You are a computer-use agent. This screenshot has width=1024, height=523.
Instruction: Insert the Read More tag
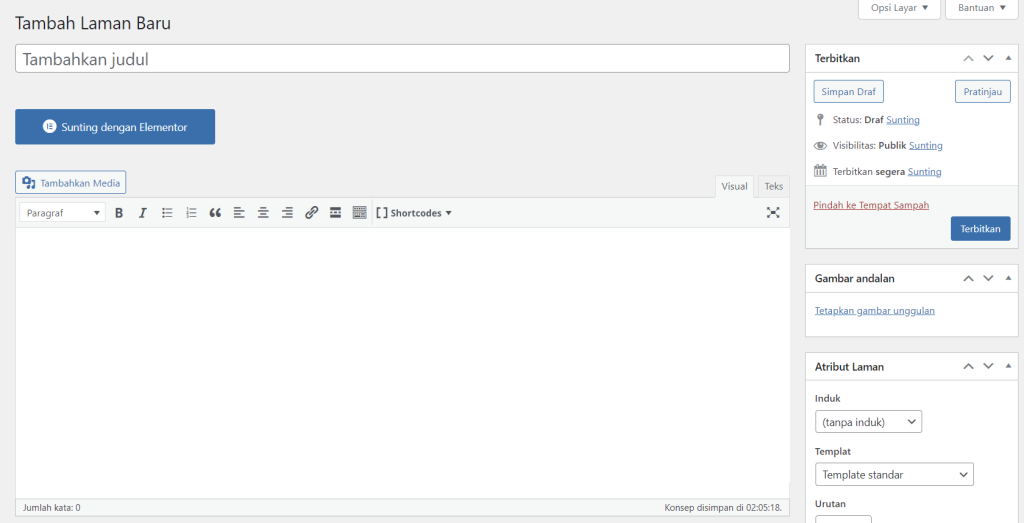[x=335, y=213]
